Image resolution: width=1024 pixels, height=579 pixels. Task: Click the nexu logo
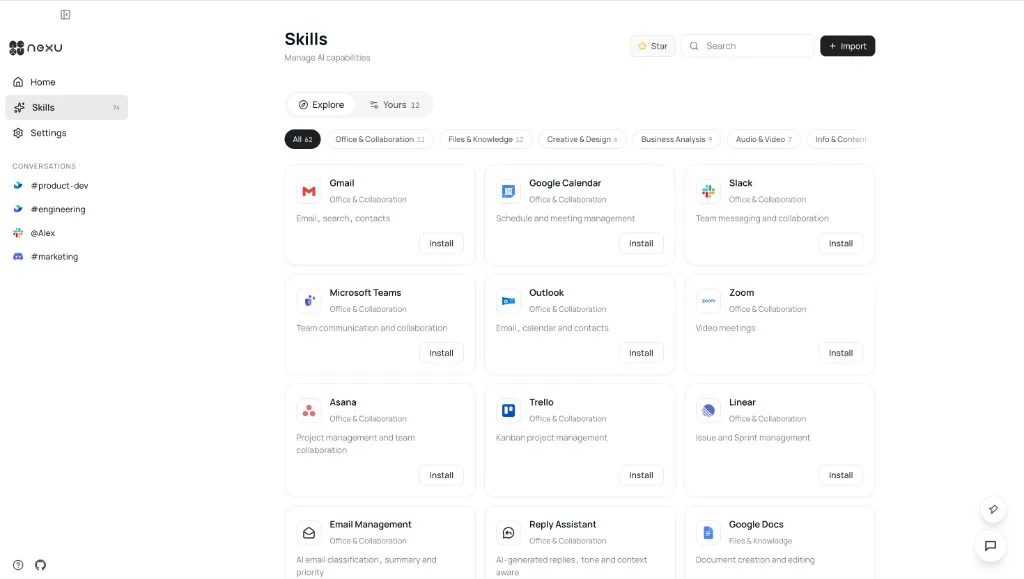(36, 47)
